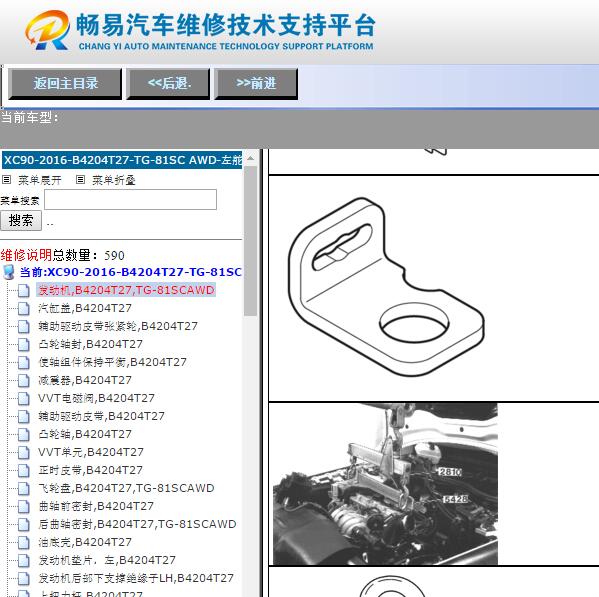
Task: Click document icon beside 使轴组件保持平衡,B4204T27
Action: coord(24,362)
